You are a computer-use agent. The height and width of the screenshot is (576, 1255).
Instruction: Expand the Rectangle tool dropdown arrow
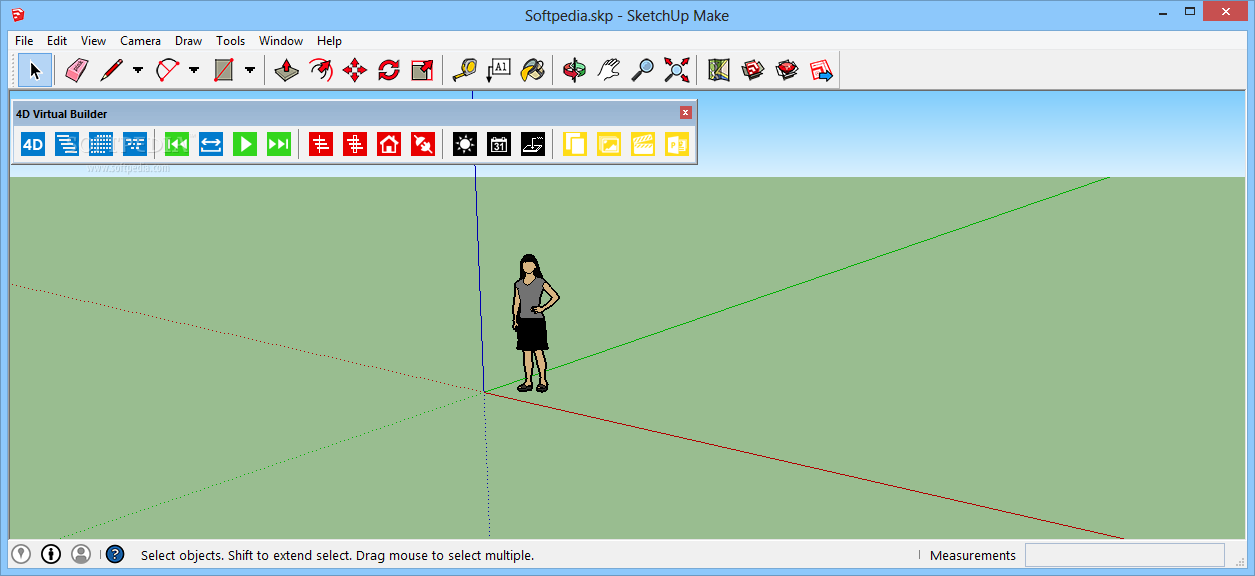[x=250, y=70]
